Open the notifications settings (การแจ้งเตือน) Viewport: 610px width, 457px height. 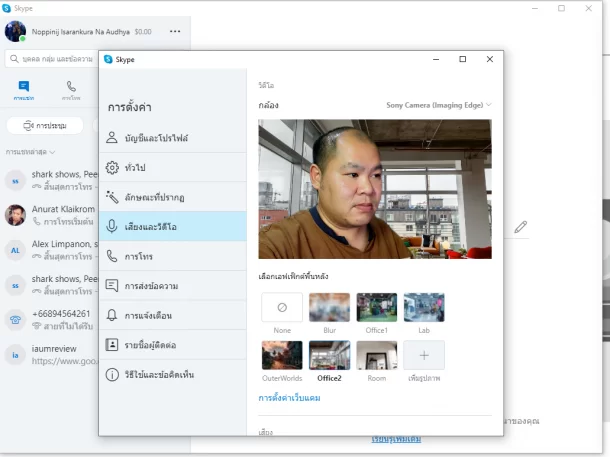pyautogui.click(x=173, y=315)
